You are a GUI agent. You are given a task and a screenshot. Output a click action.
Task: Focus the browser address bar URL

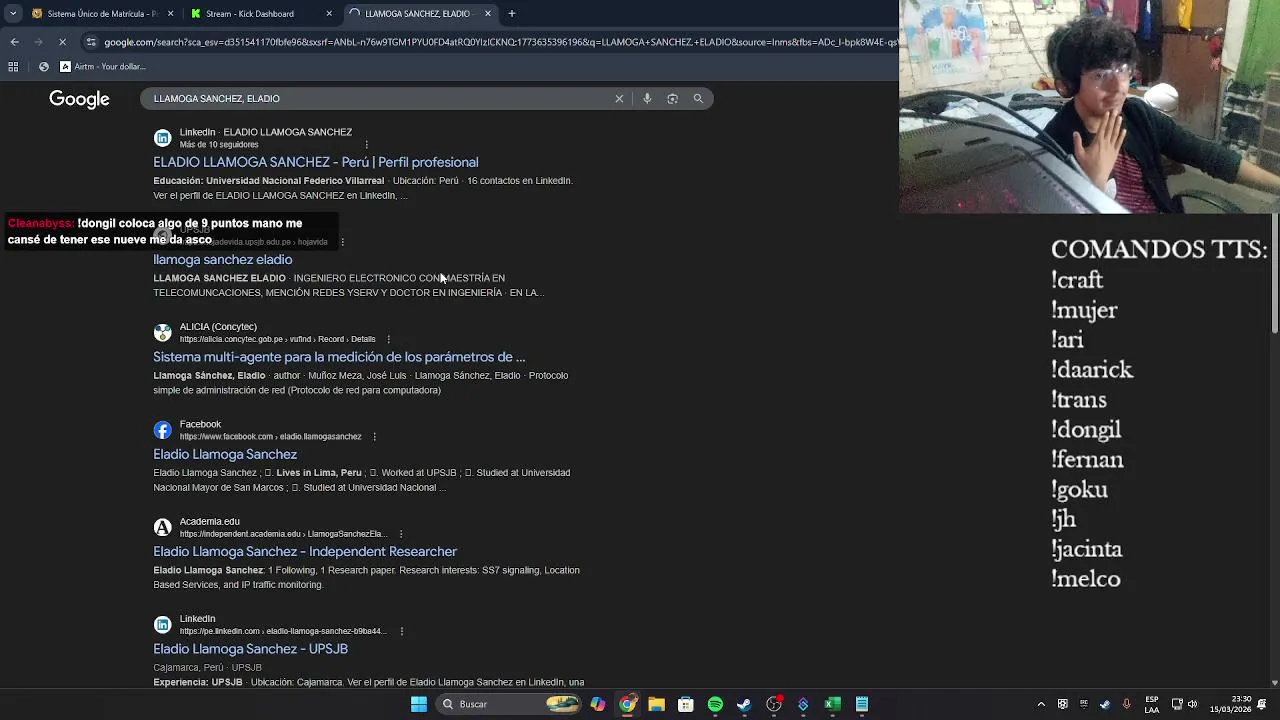coord(500,42)
